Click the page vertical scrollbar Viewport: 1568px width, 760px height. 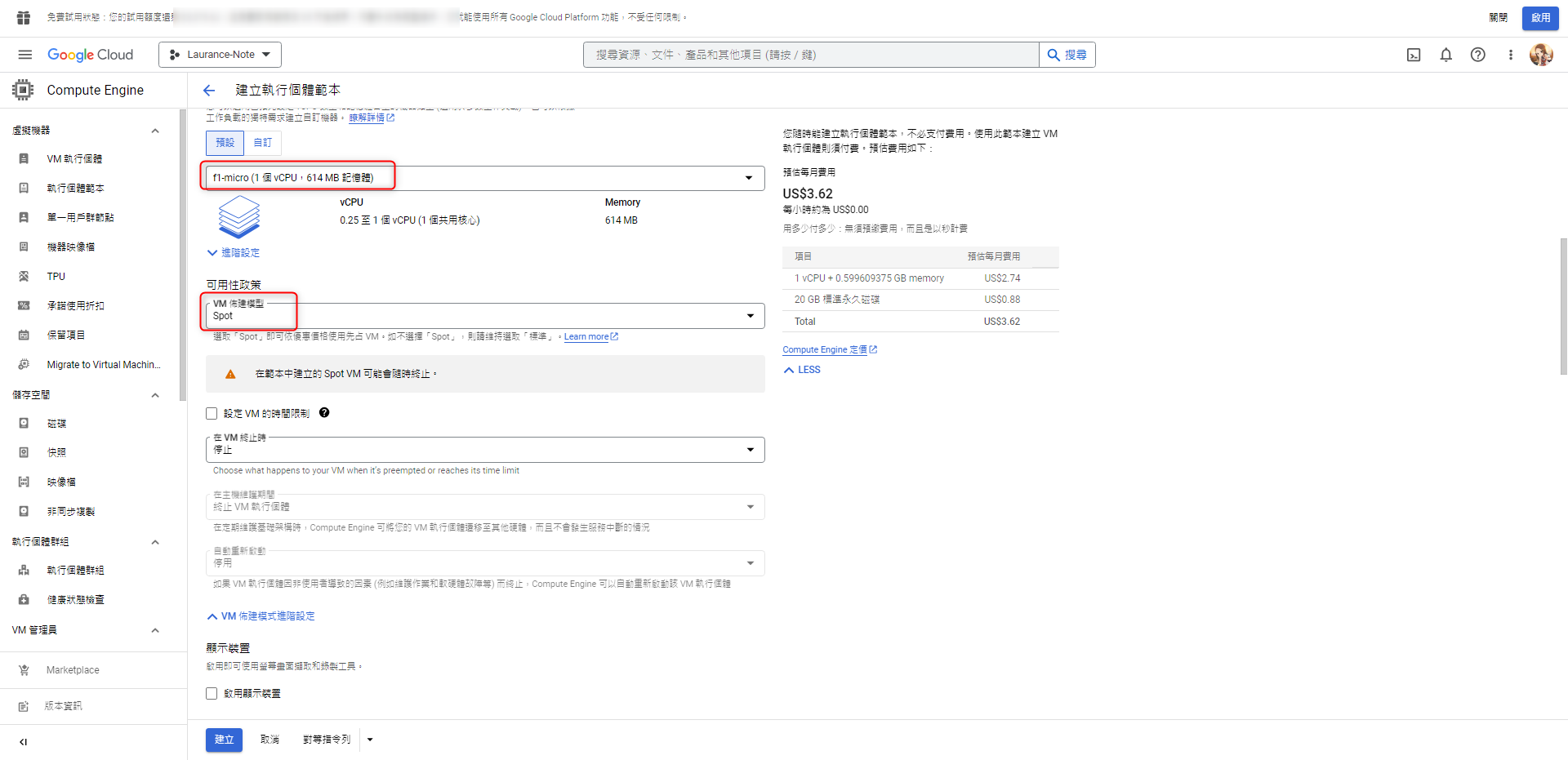tap(1563, 306)
